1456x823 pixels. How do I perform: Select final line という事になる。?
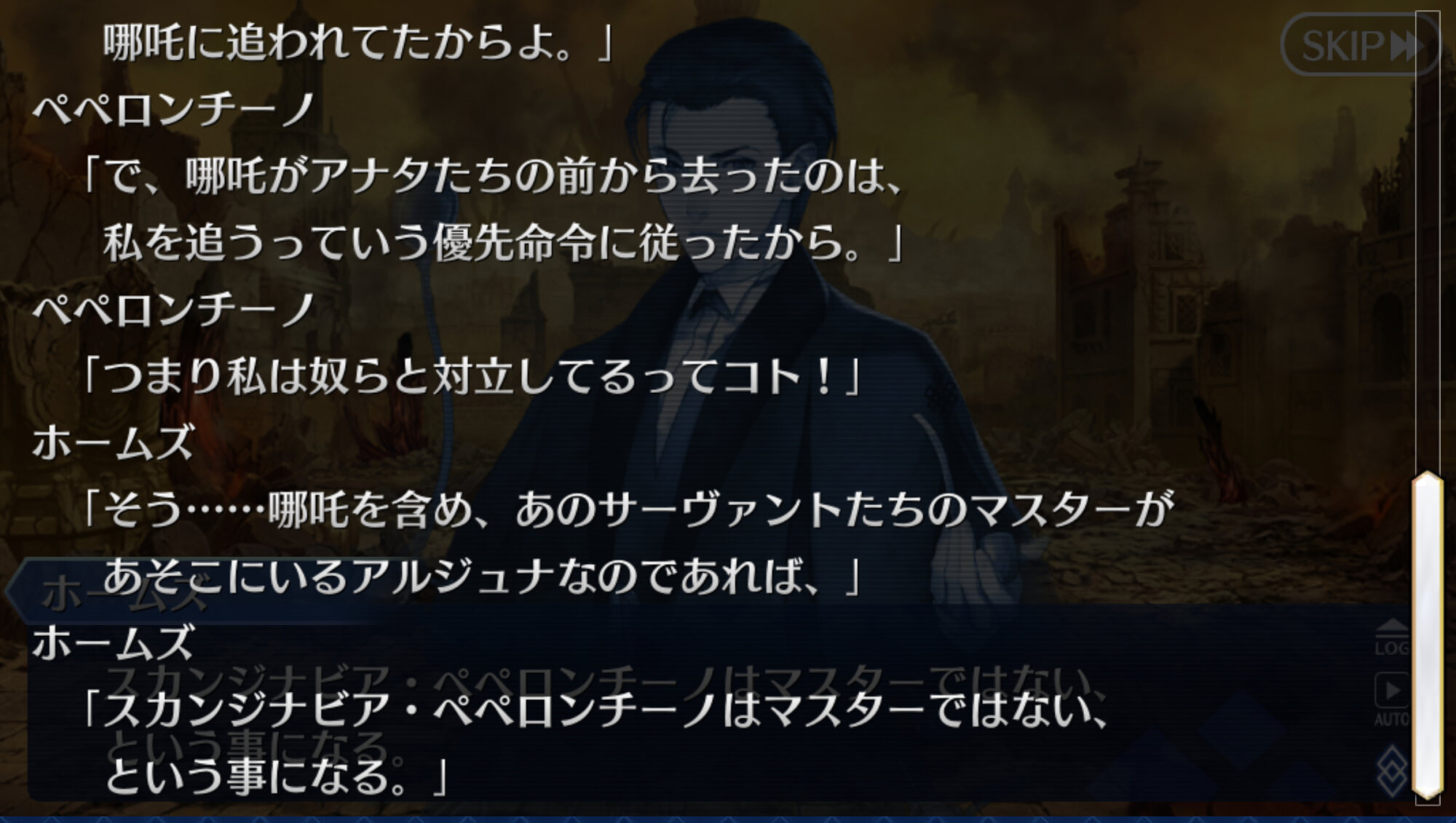click(277, 776)
